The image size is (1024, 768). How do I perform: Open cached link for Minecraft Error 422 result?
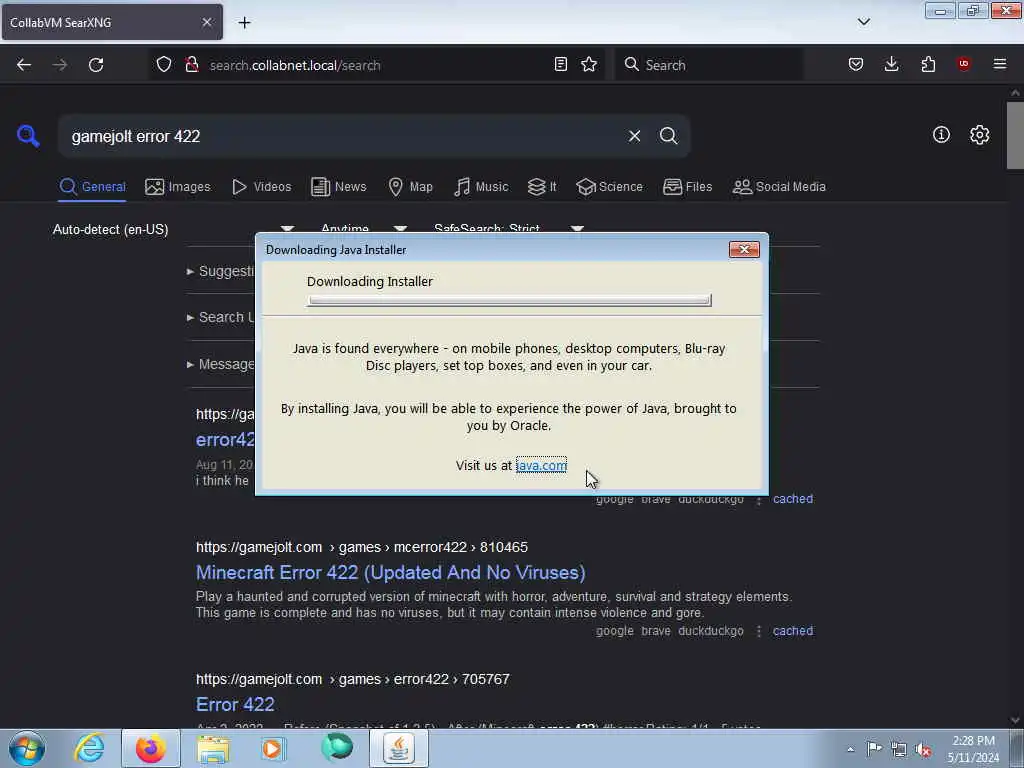(793, 631)
